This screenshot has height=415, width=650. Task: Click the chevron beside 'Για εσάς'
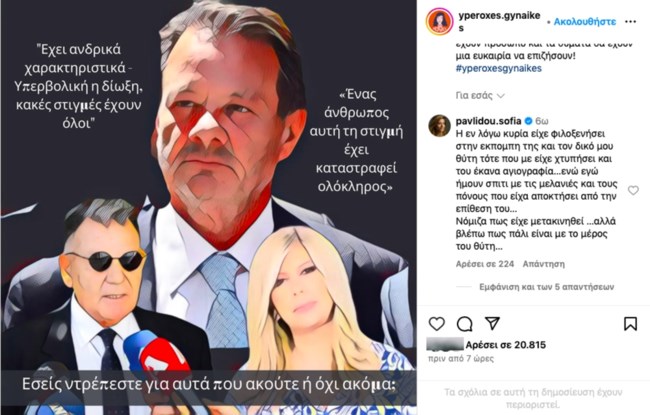click(x=501, y=96)
